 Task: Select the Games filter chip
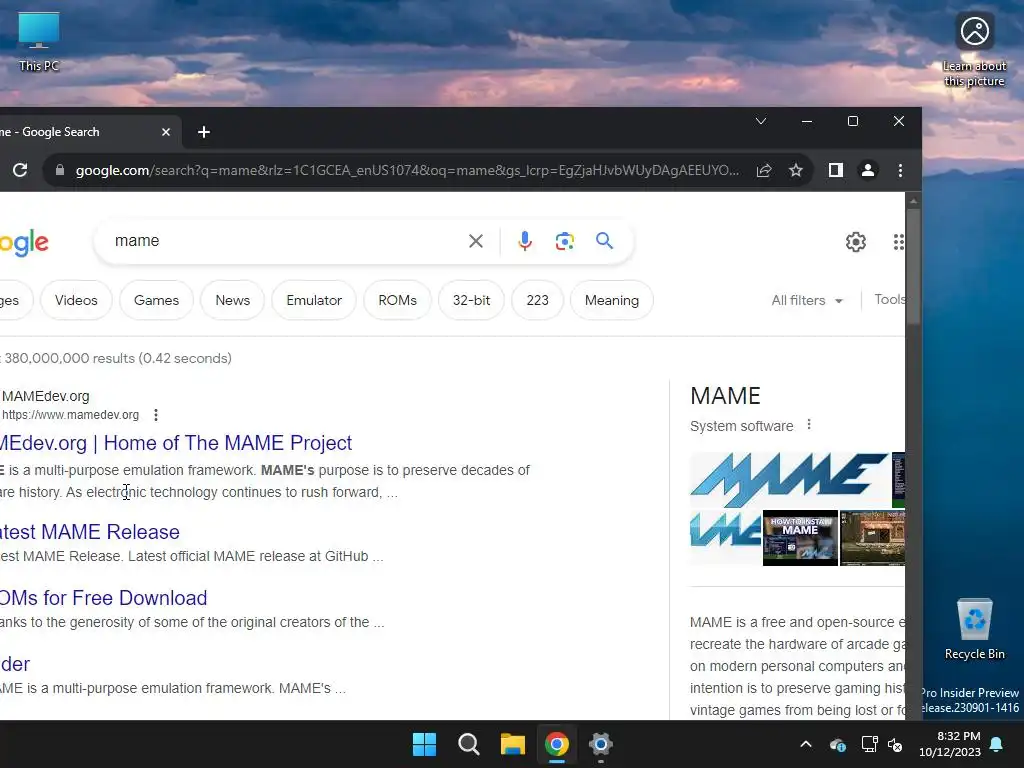click(x=156, y=300)
